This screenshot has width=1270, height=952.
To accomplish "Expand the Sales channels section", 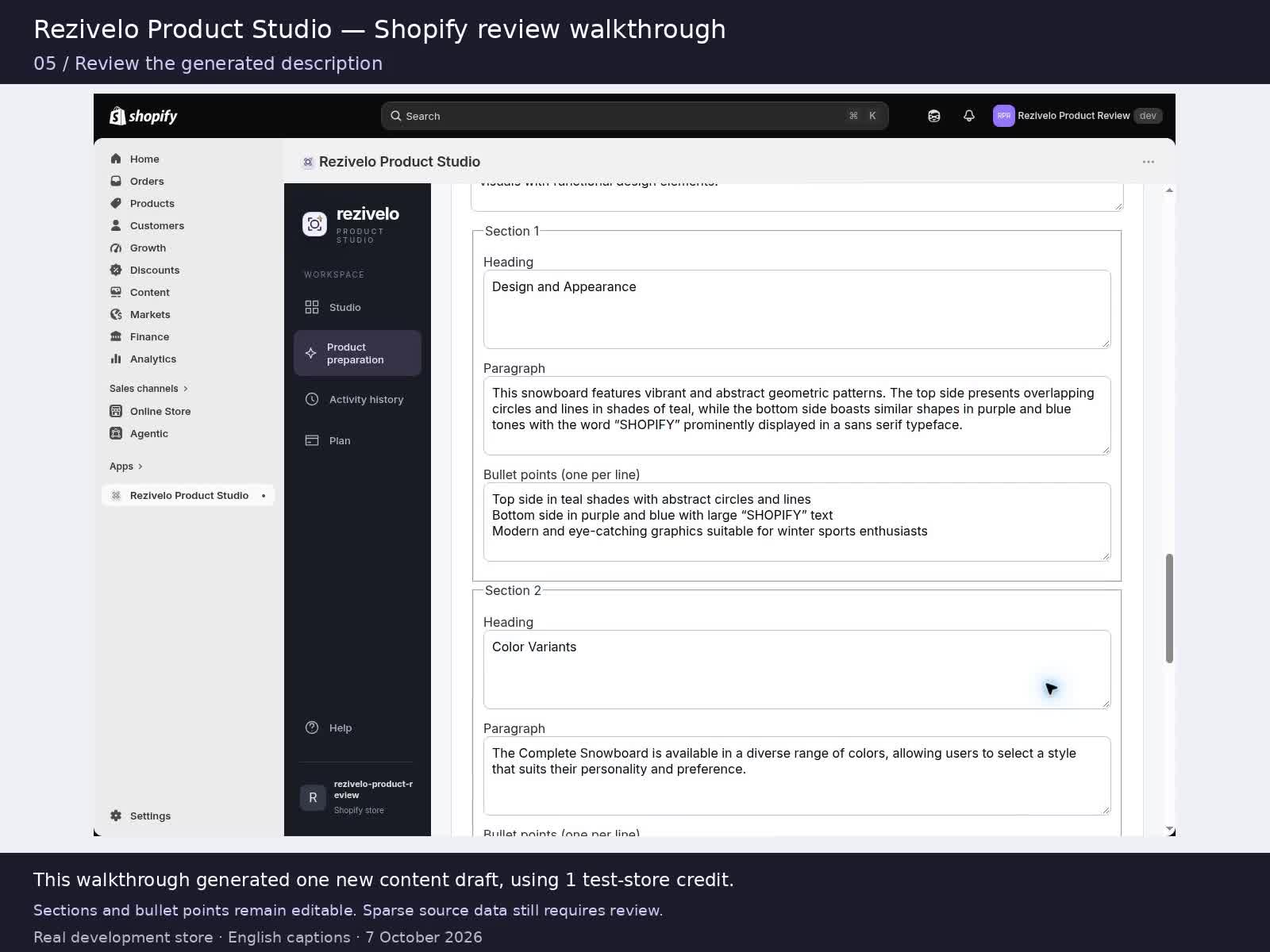I will point(148,389).
